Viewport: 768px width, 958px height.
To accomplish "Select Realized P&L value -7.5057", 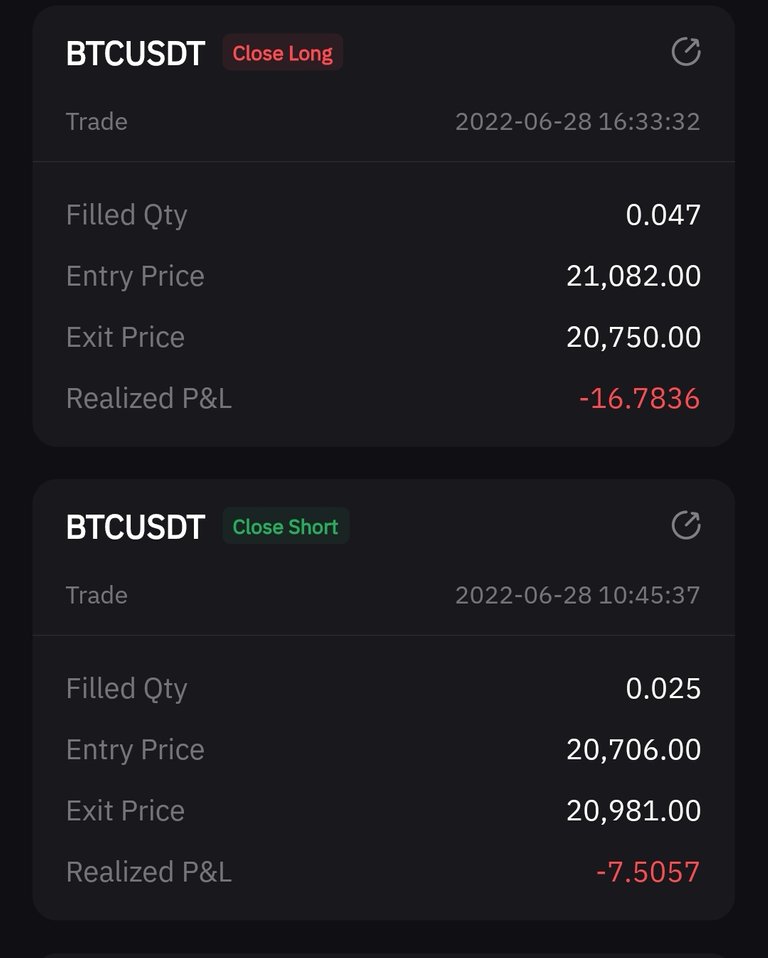I will pos(648,872).
